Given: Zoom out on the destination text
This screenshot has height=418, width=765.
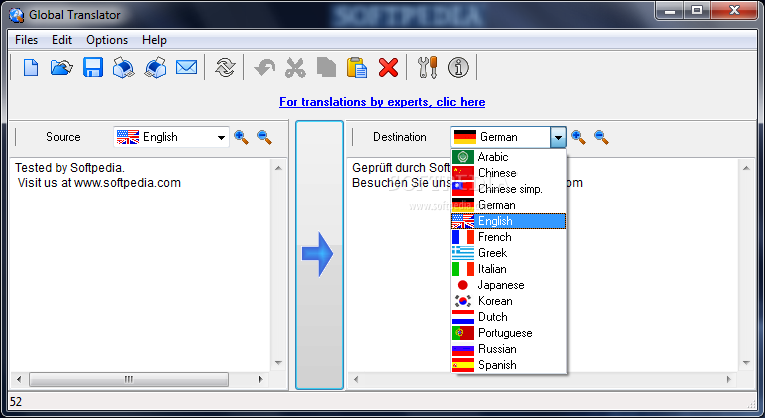Looking at the screenshot, I should (601, 138).
